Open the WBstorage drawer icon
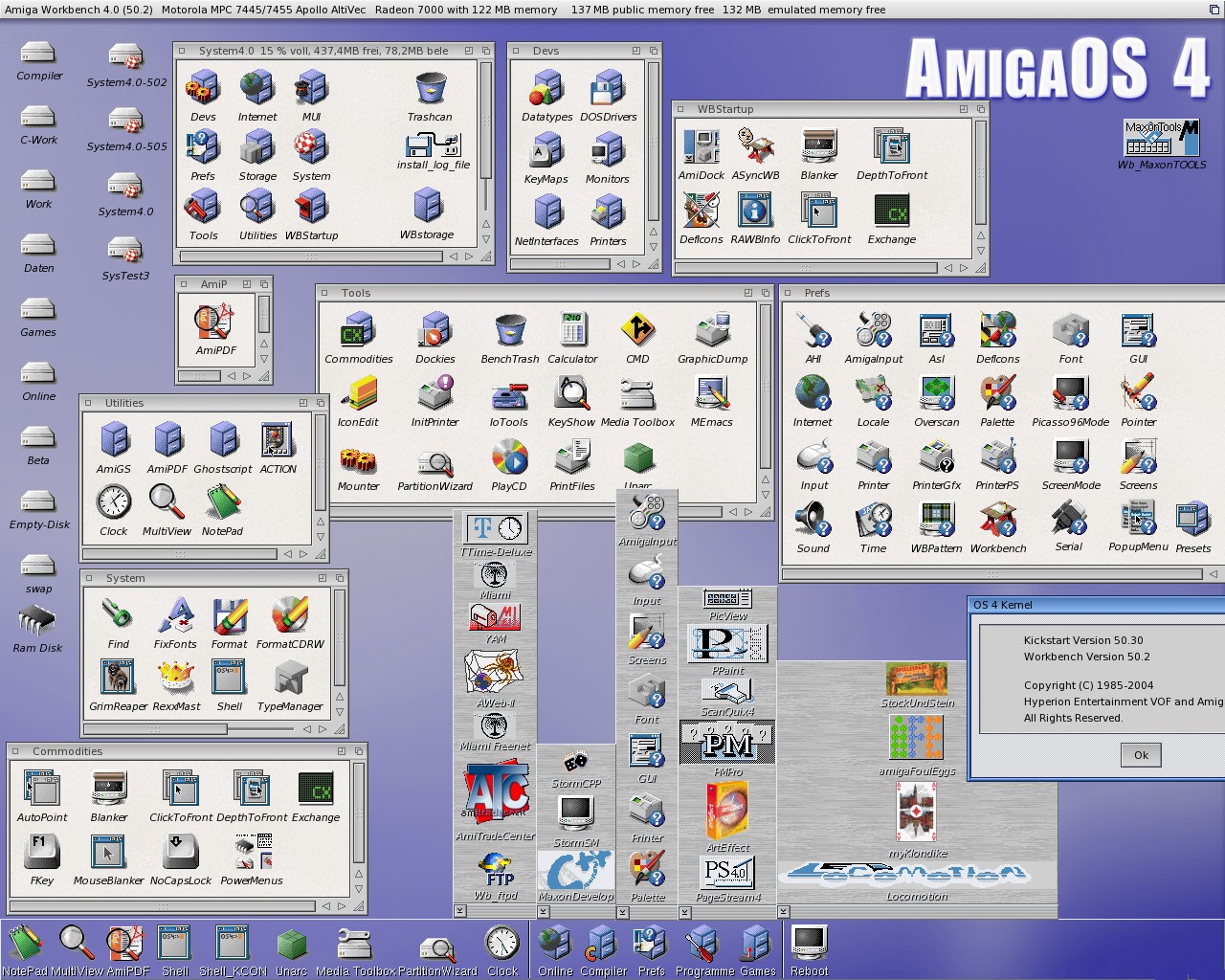 427,207
